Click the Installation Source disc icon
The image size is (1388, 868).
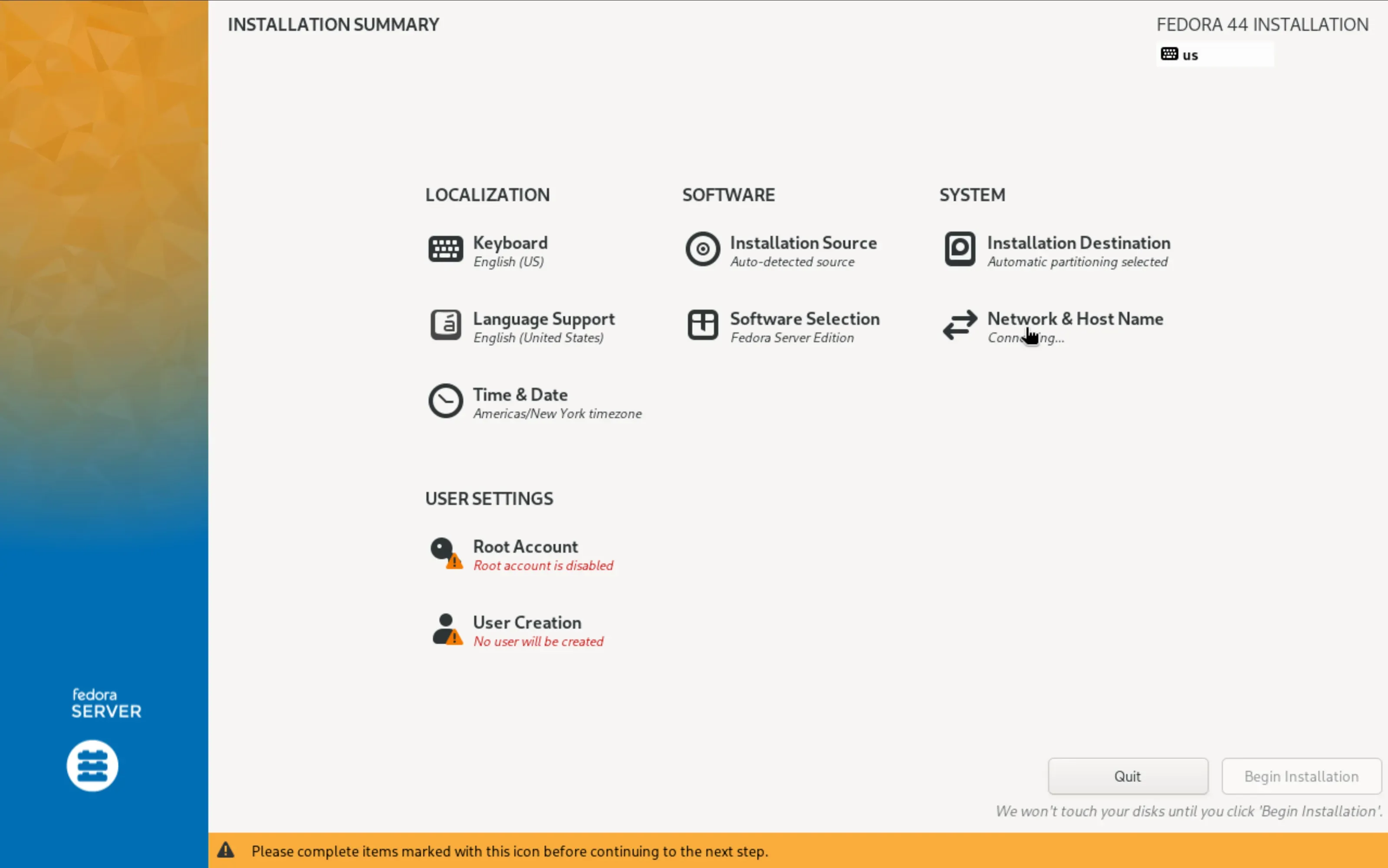pyautogui.click(x=703, y=249)
